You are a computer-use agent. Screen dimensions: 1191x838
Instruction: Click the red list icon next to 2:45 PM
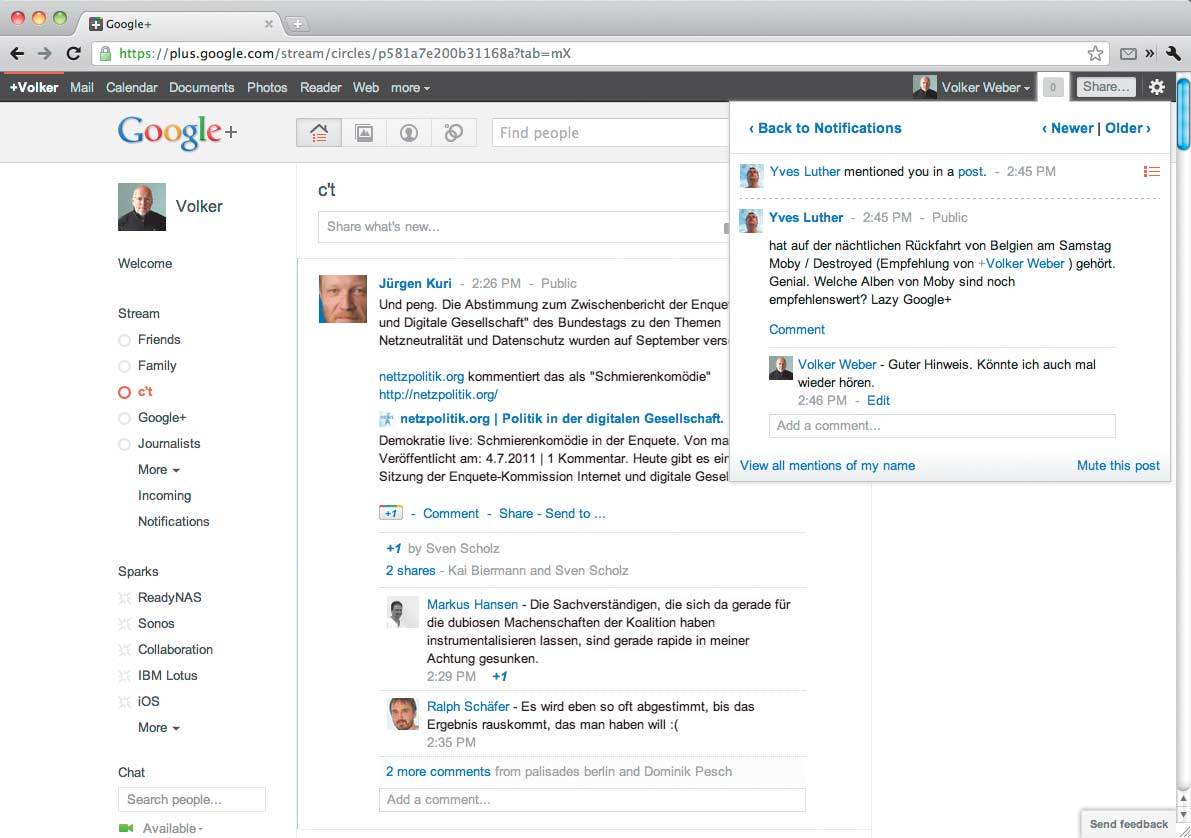pos(1152,172)
